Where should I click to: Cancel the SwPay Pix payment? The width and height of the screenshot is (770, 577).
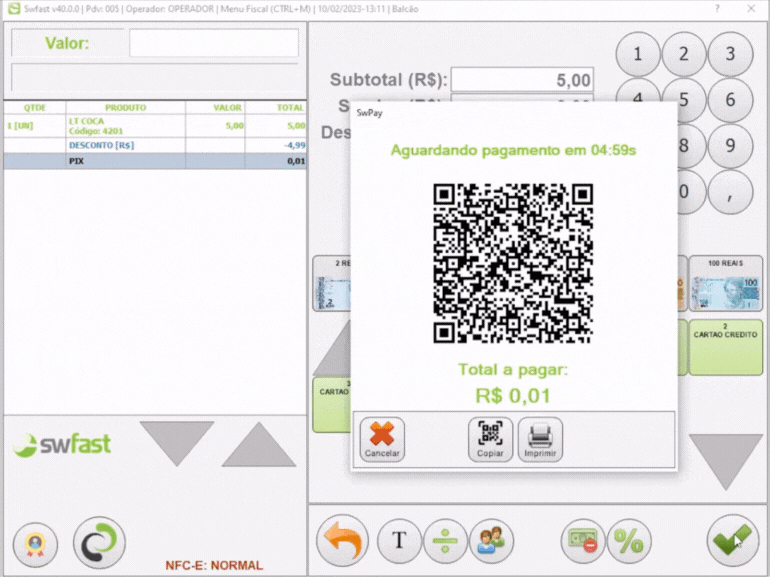click(x=382, y=440)
